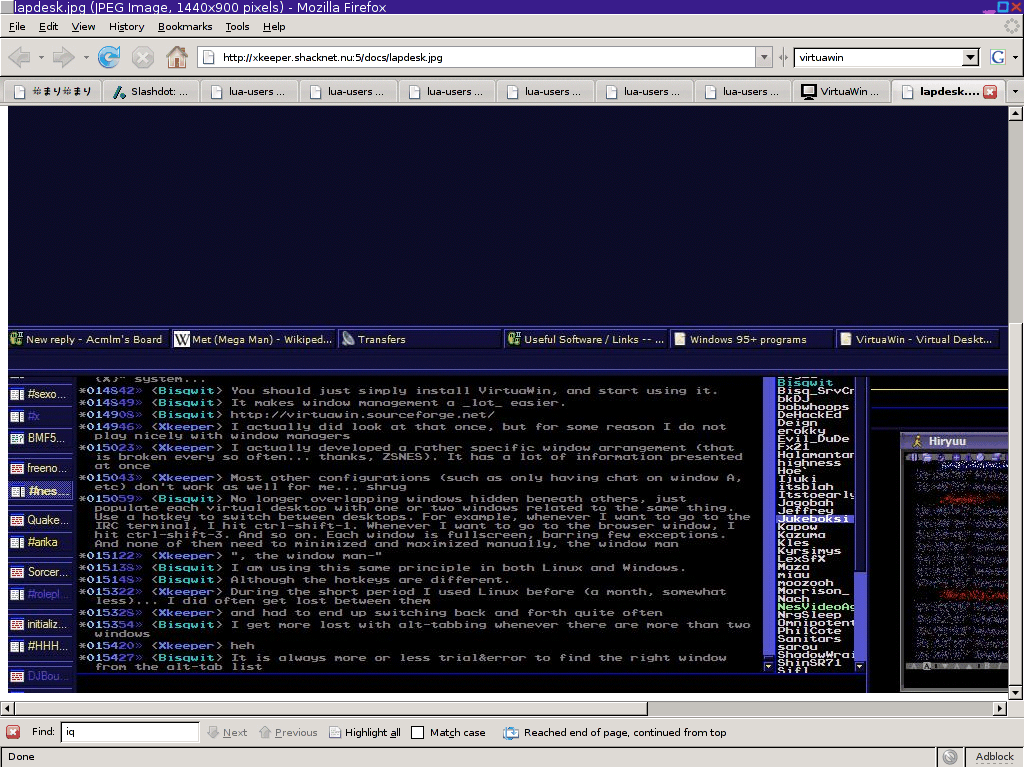Enable the Match case checkbox
The image size is (1024, 768).
pos(418,732)
